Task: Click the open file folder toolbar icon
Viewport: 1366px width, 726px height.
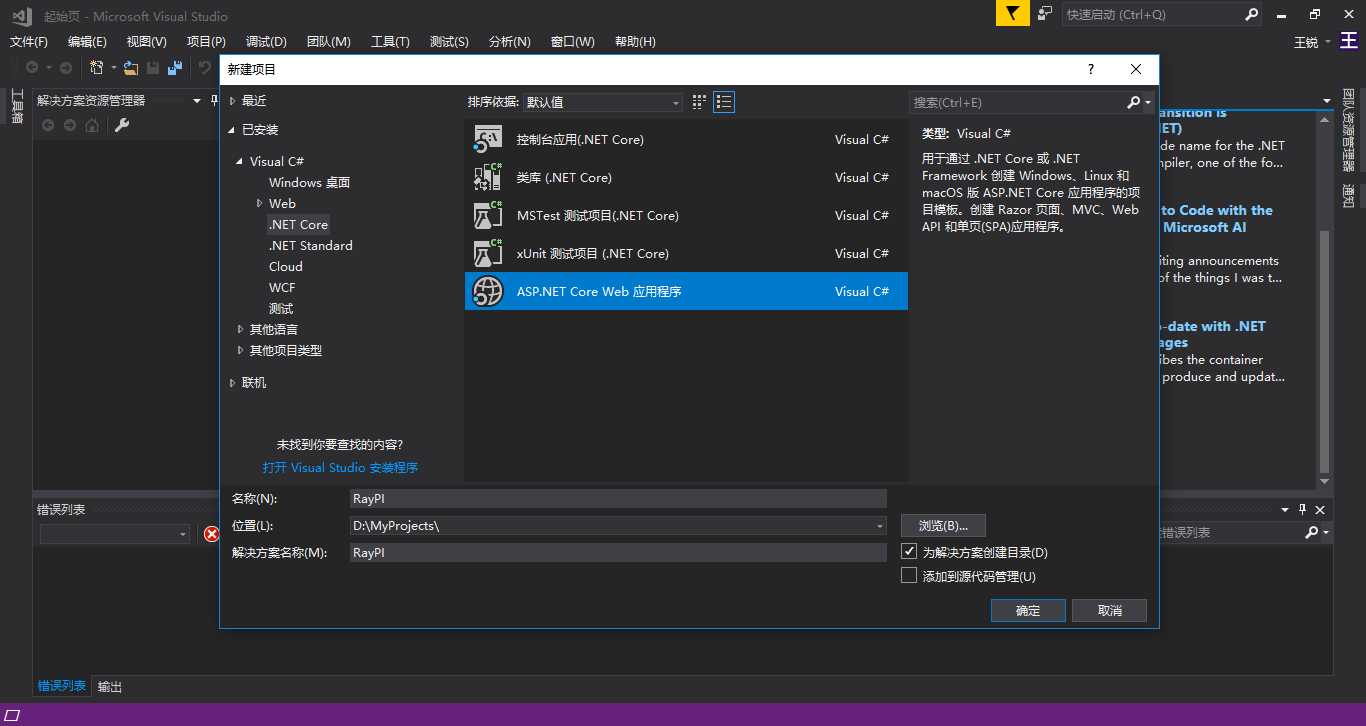Action: (131, 68)
